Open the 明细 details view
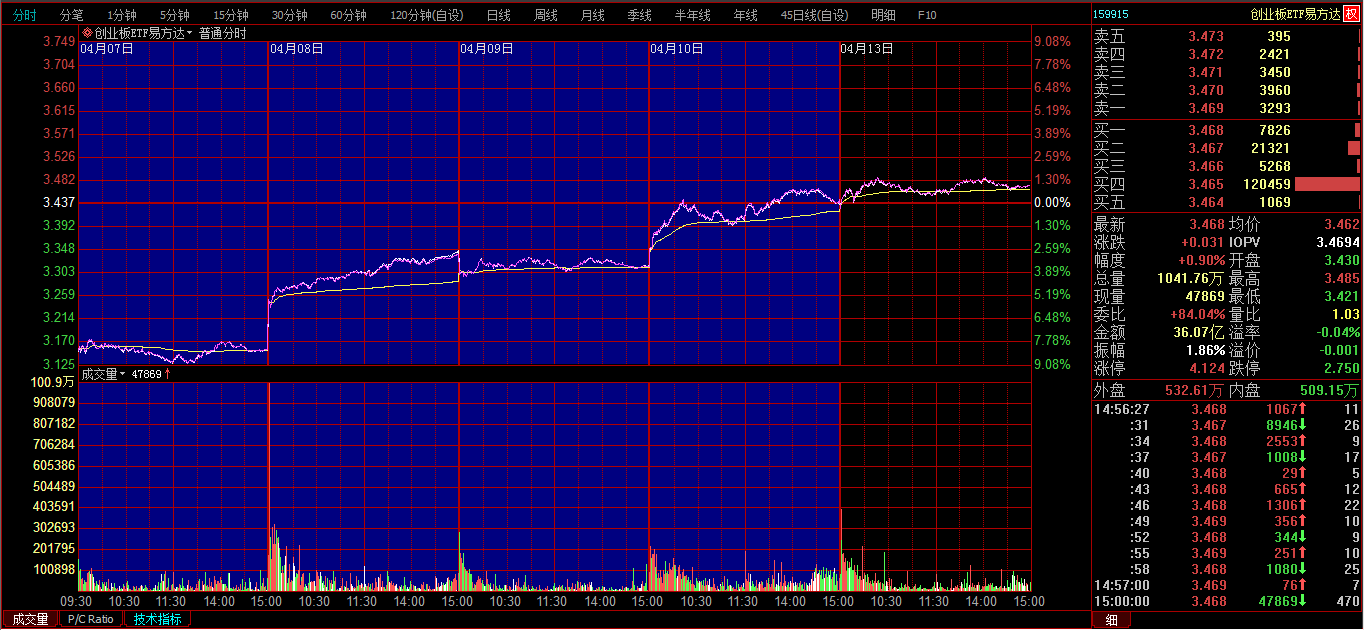 tap(883, 15)
